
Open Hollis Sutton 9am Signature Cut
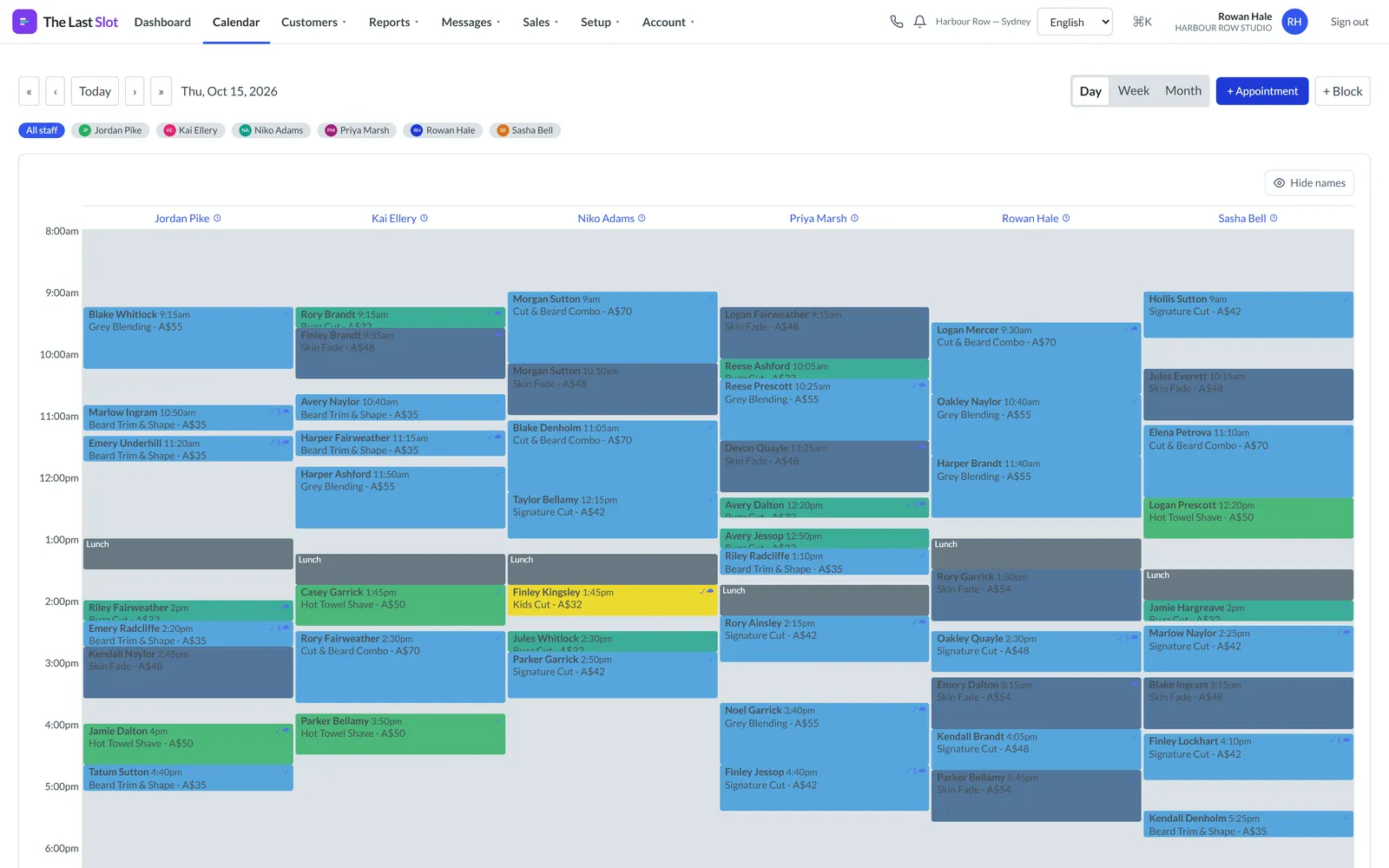point(1248,314)
